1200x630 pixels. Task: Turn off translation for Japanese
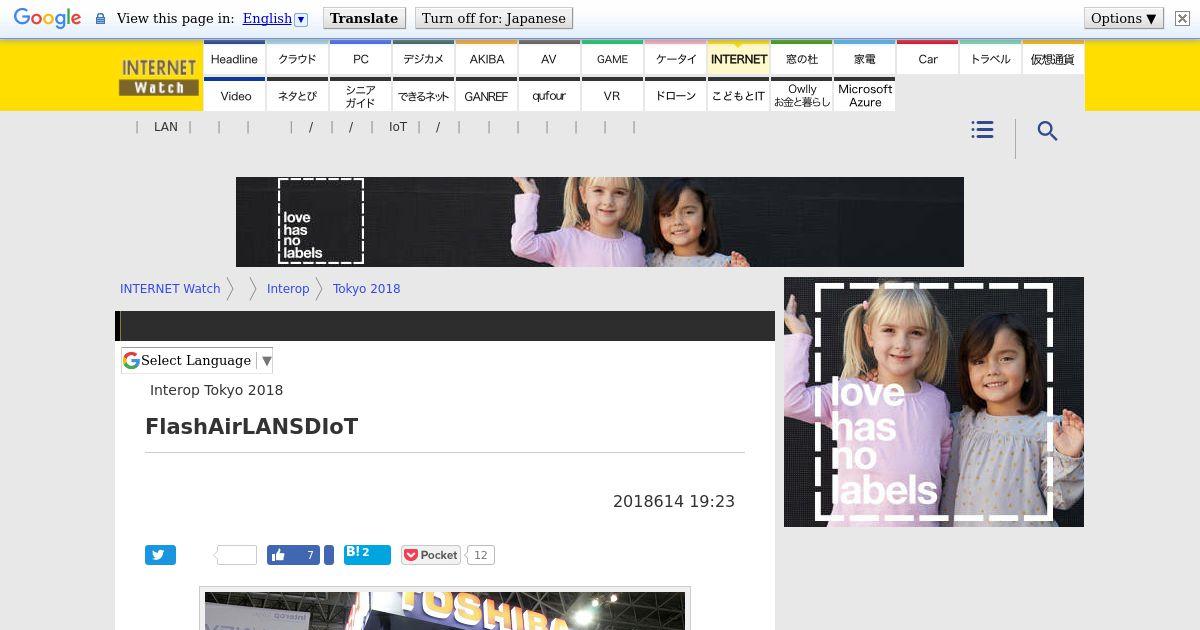click(494, 18)
